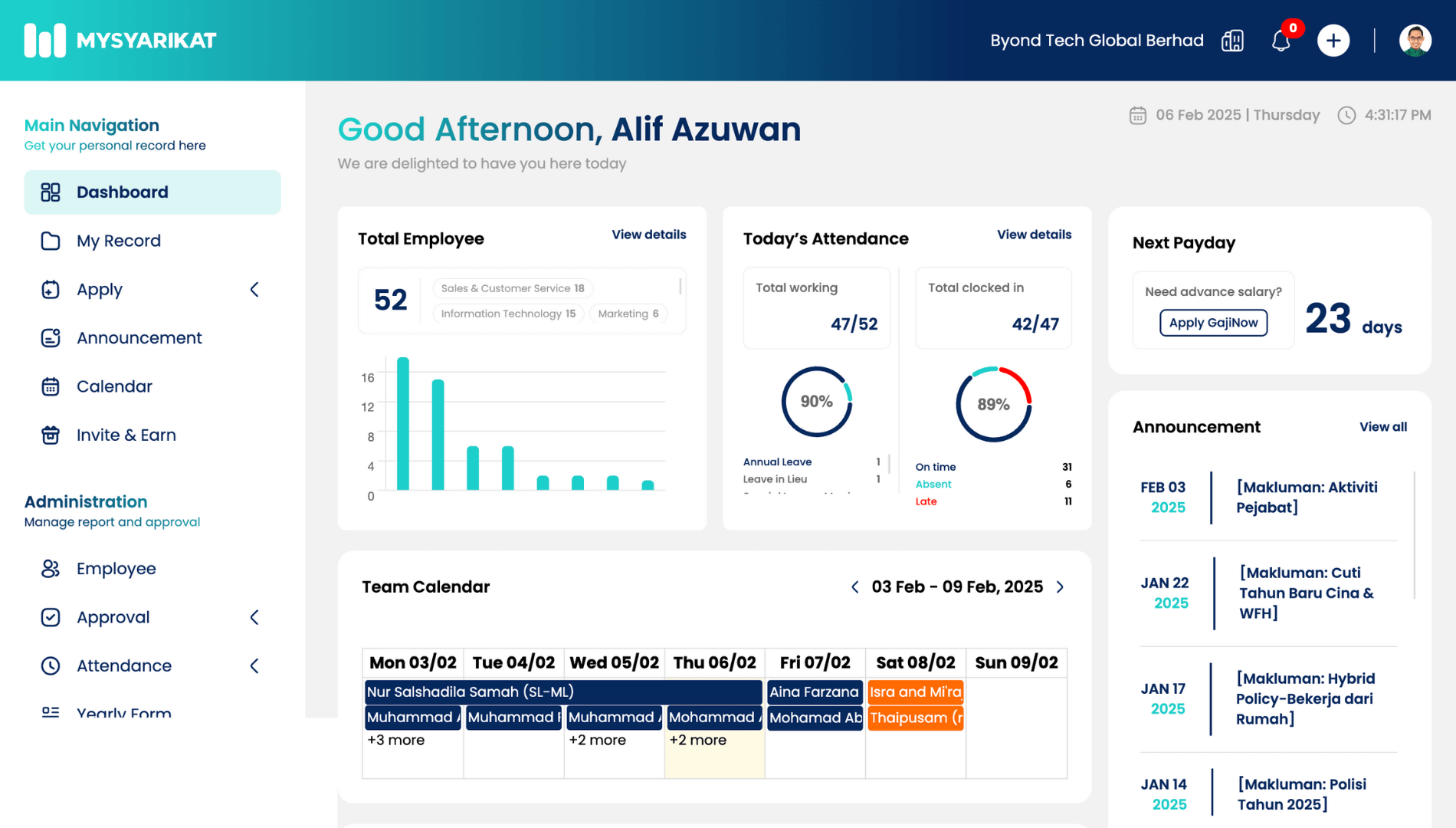Click the 89% clocked in donut
The width and height of the screenshot is (1456, 828).
point(993,404)
